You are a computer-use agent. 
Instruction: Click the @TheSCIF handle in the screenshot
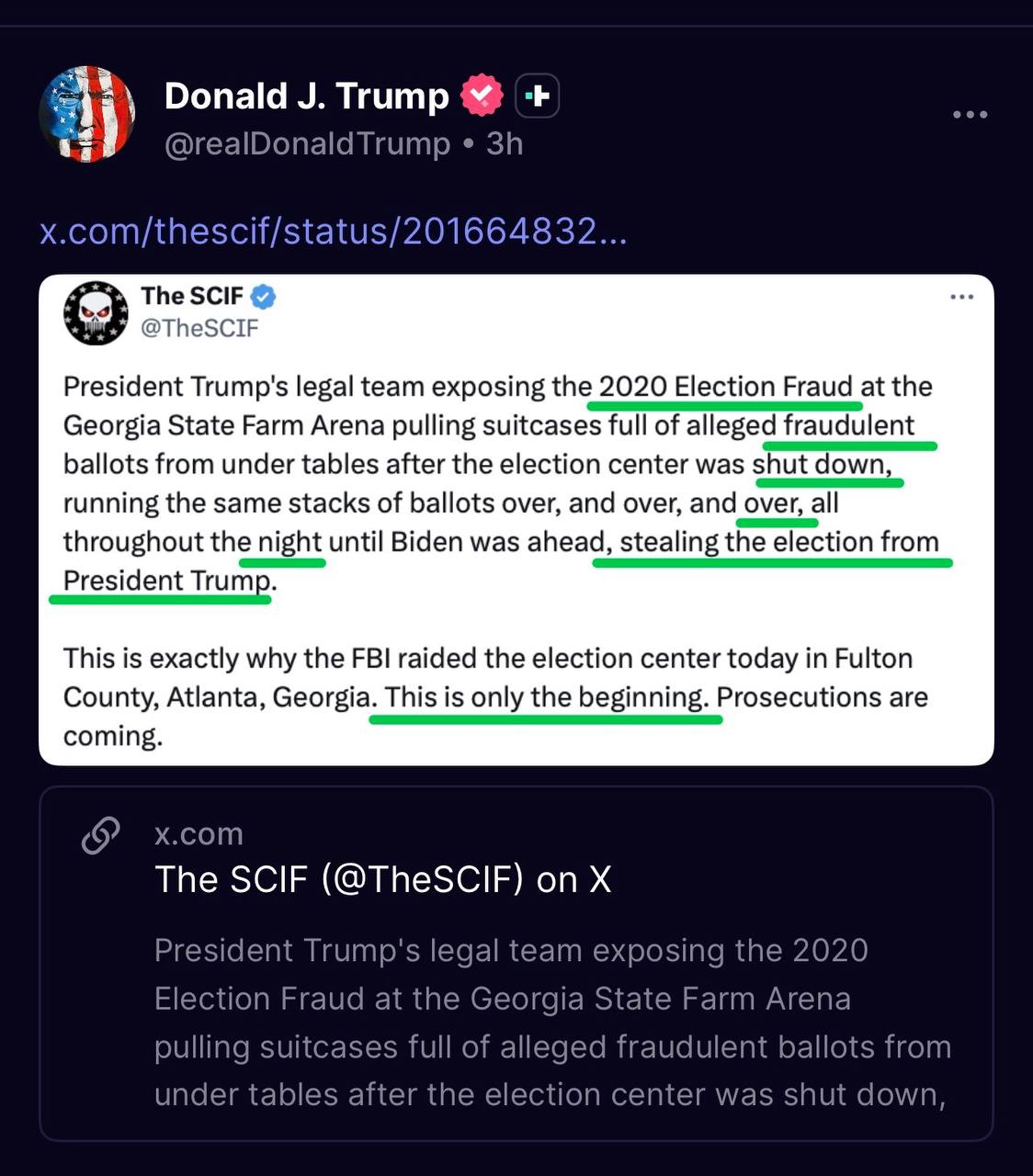click(x=199, y=328)
